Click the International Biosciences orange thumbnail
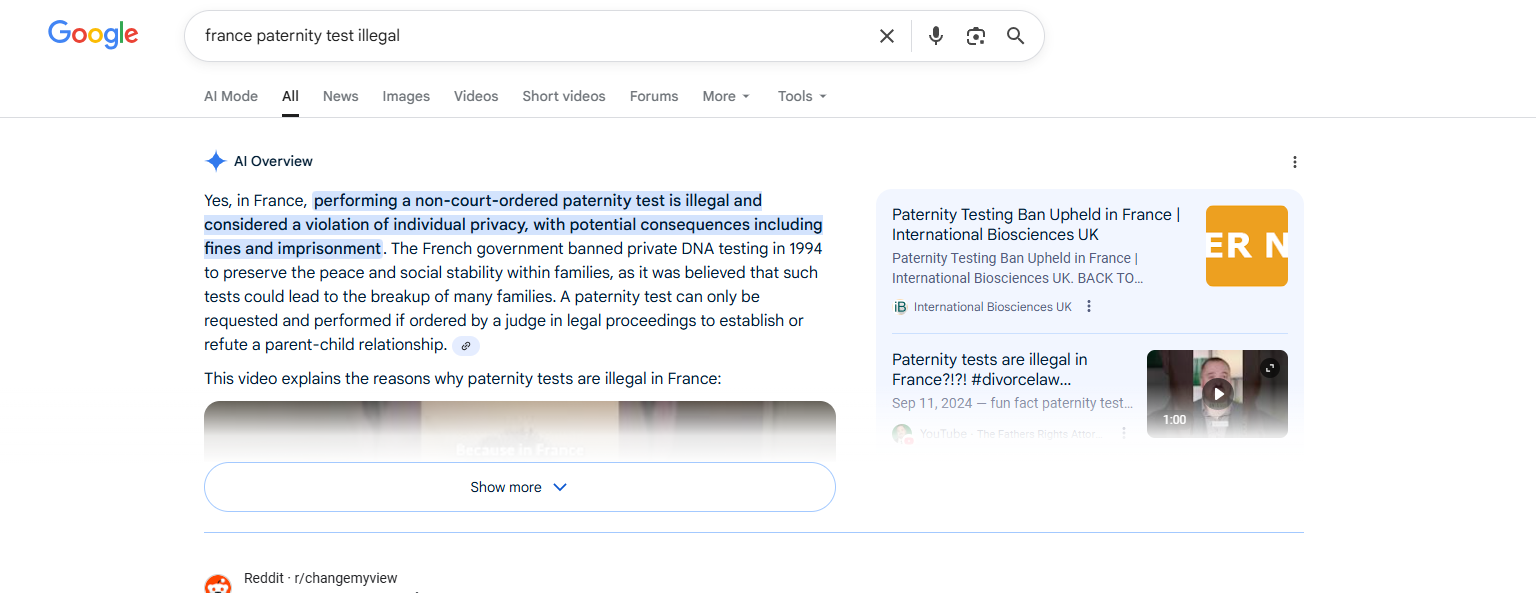Screen dimensions: 1536x593 pos(1246,246)
